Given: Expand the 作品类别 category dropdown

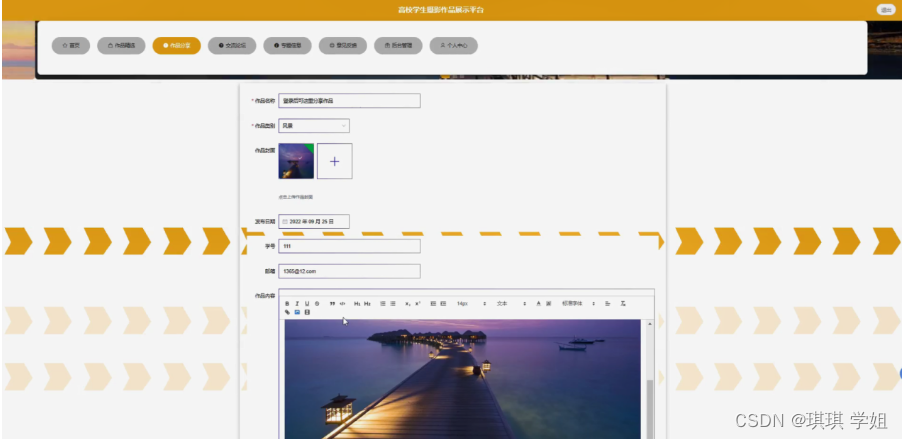Looking at the screenshot, I should click(314, 126).
